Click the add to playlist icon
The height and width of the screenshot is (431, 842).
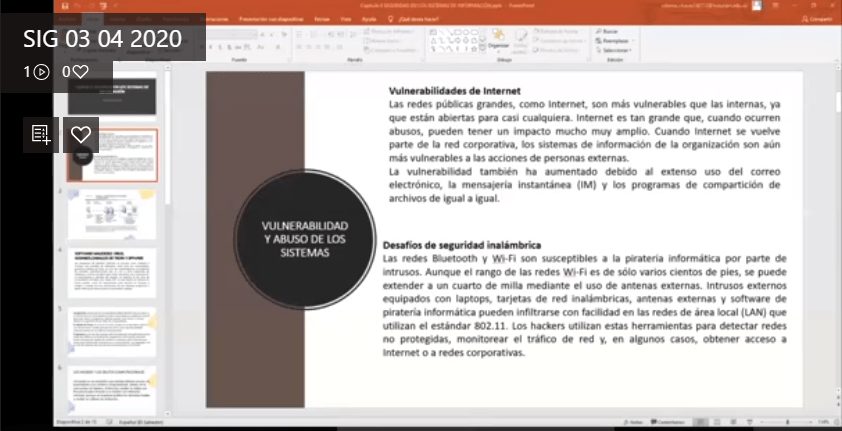pos(41,135)
